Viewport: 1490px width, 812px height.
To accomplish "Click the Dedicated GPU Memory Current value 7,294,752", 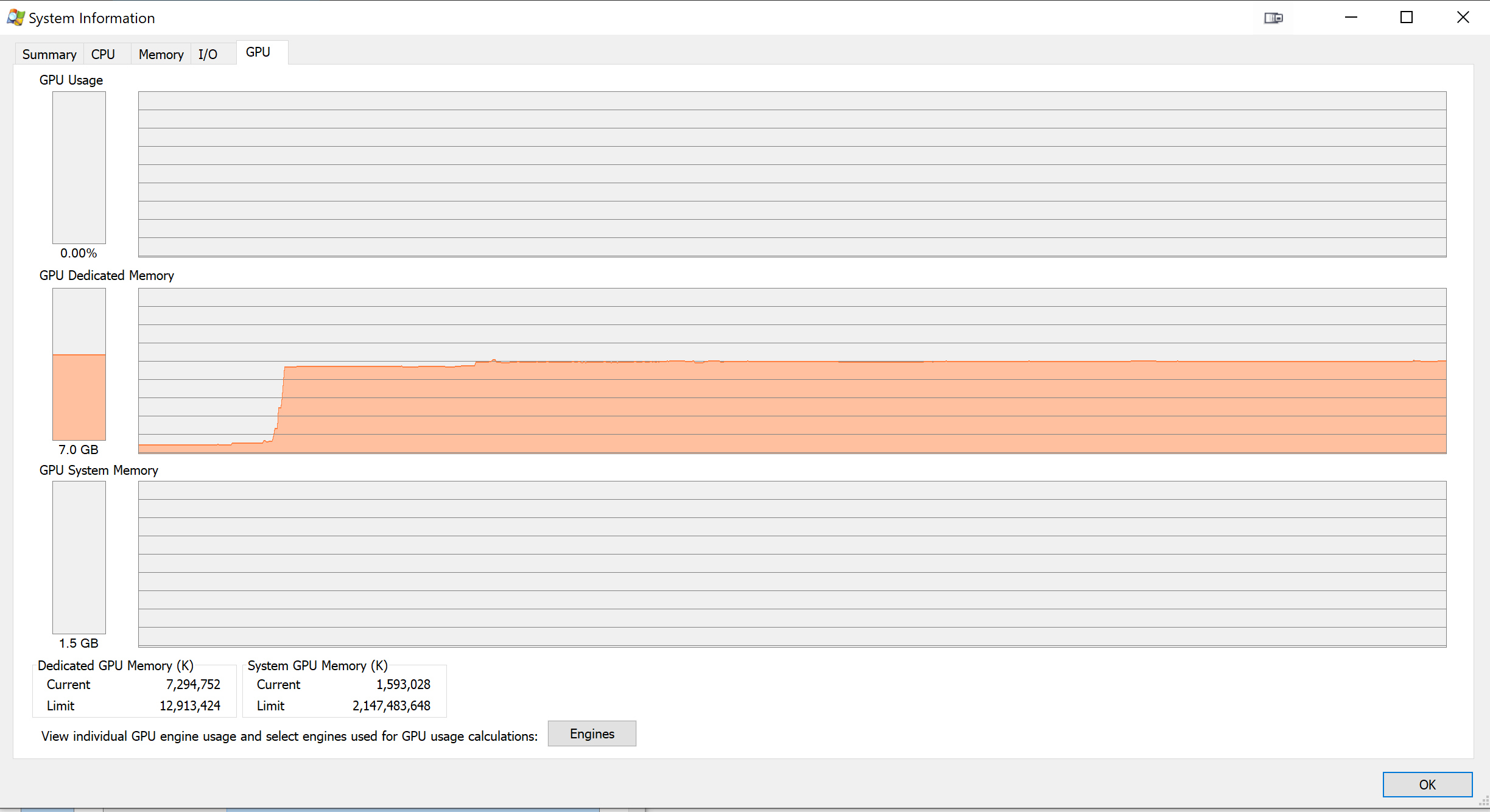I will point(193,684).
